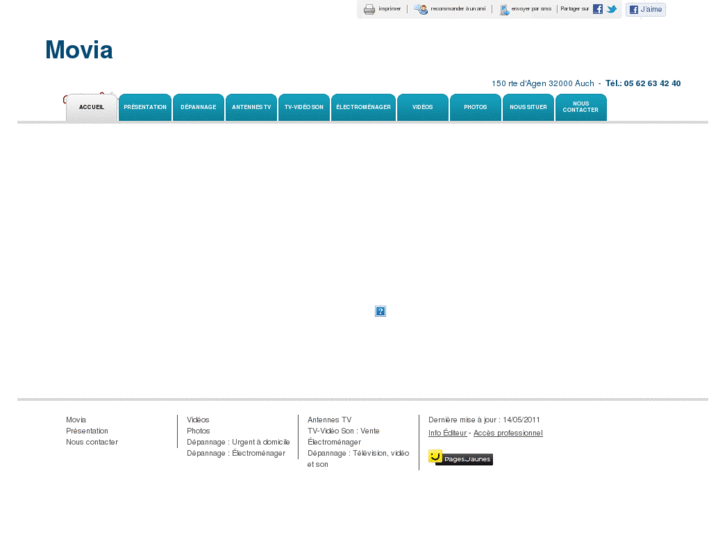Click the Facebook J'aime like button

pos(645,9)
